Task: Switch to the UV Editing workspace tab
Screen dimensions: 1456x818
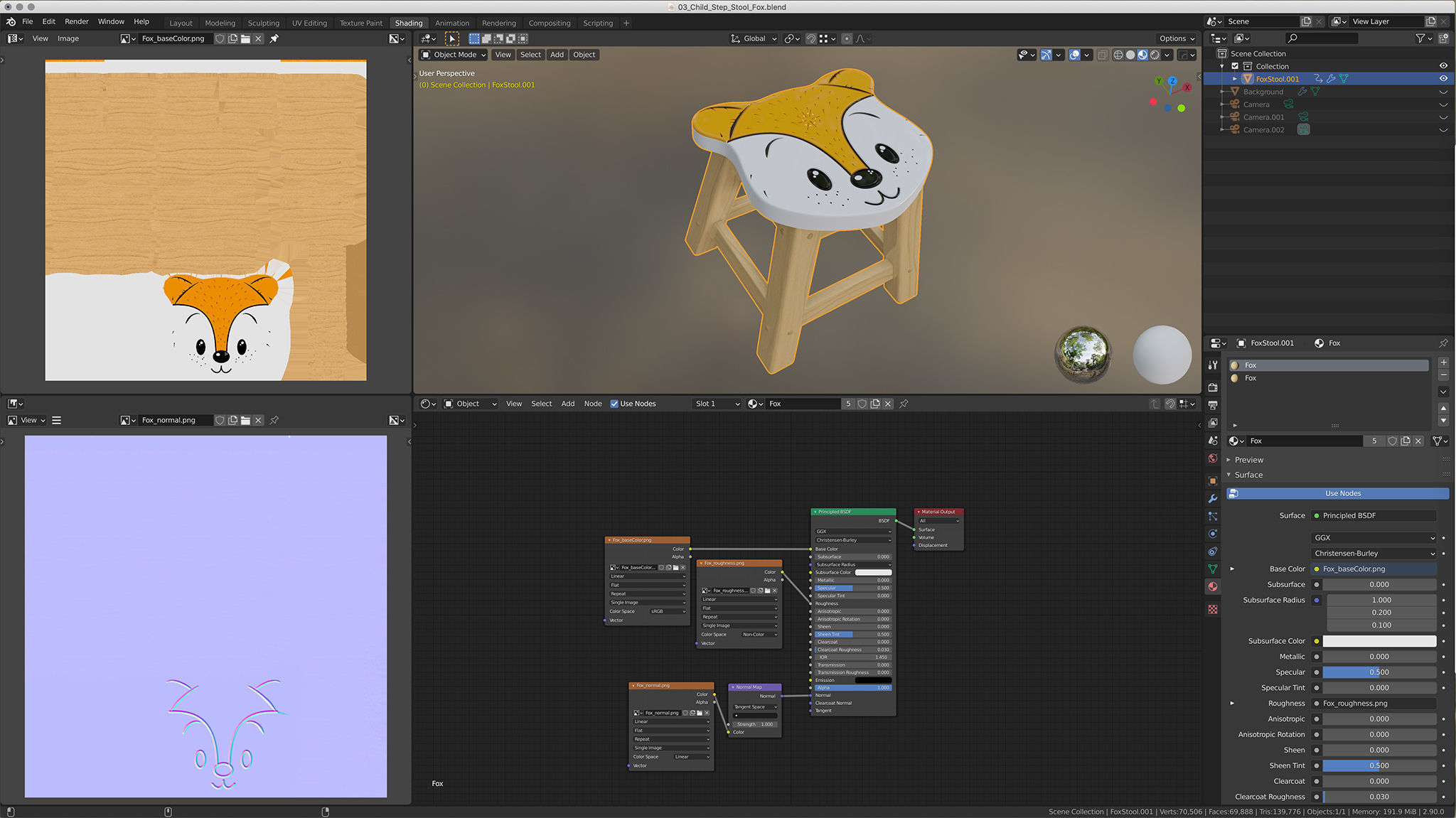Action: click(x=309, y=23)
